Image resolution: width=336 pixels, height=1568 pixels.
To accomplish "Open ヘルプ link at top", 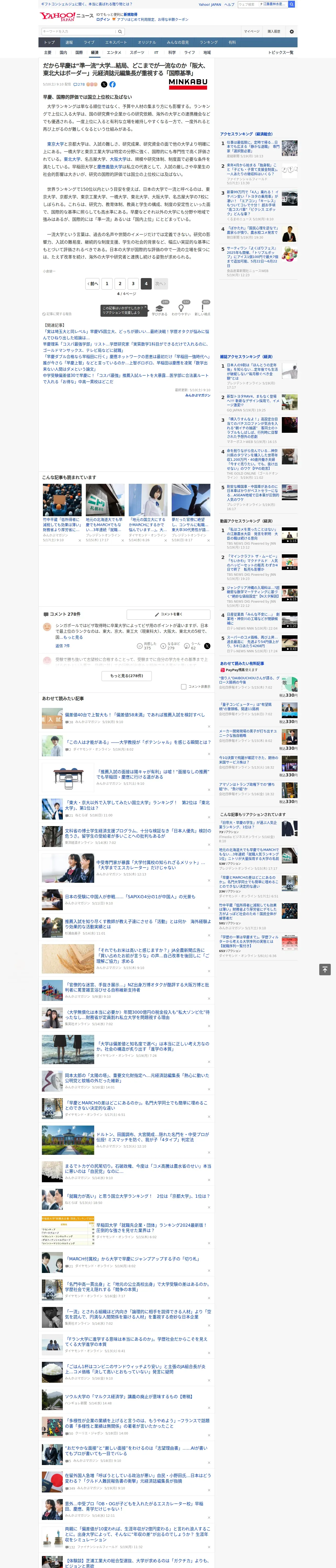I will 229,4.
